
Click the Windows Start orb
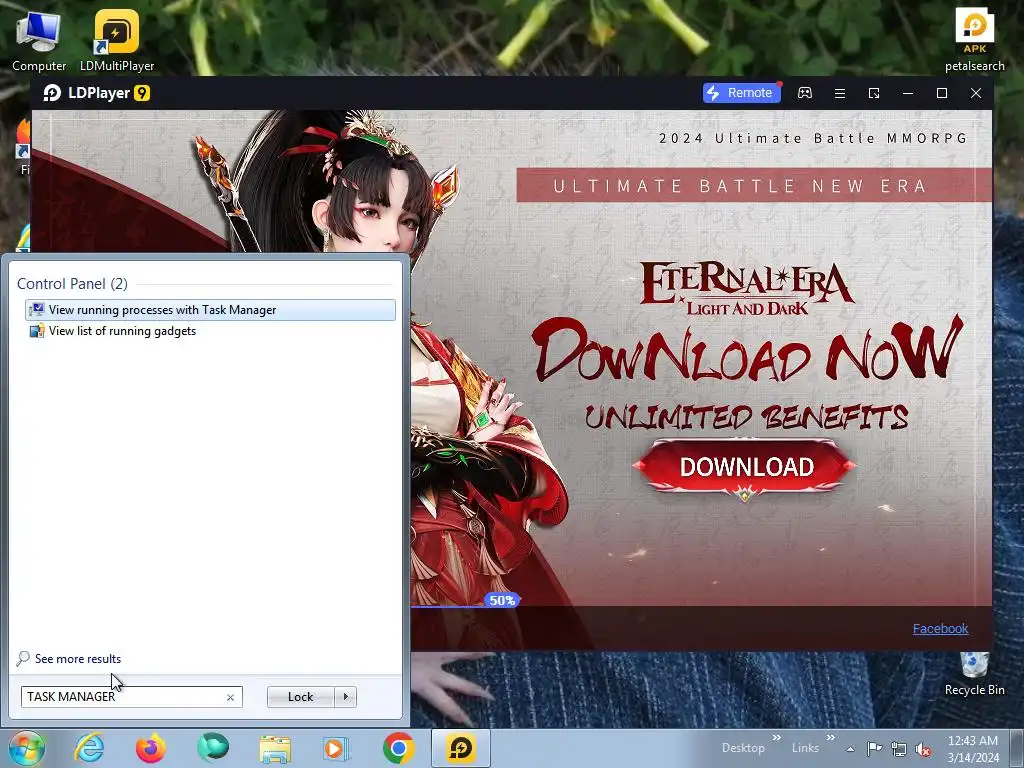(x=27, y=748)
